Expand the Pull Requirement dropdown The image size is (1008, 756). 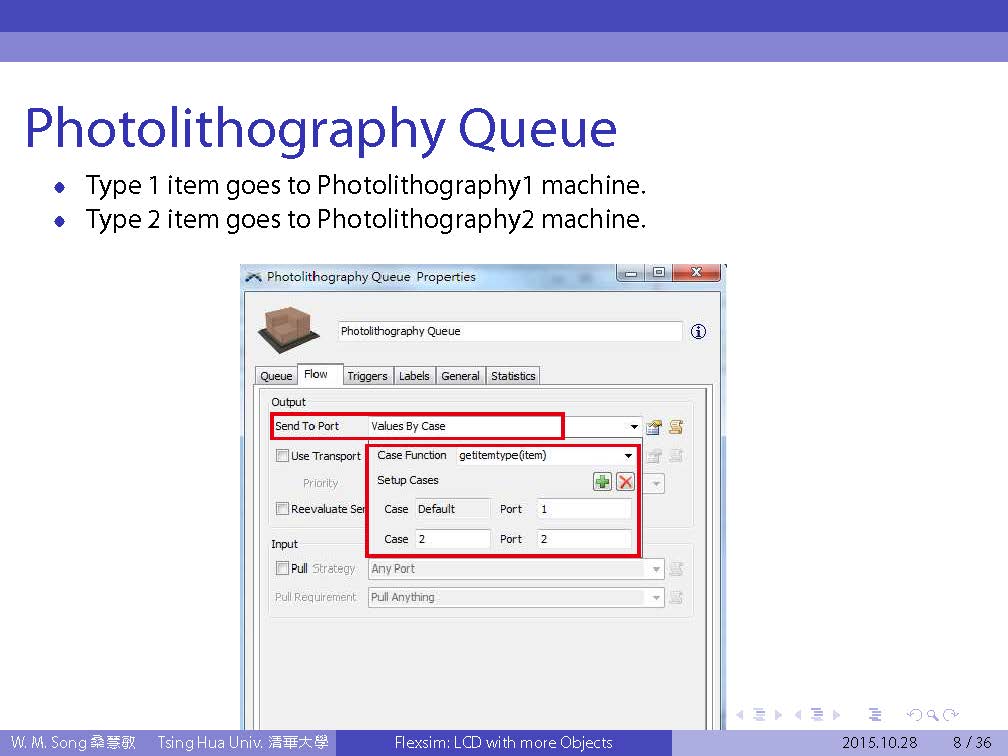point(656,598)
